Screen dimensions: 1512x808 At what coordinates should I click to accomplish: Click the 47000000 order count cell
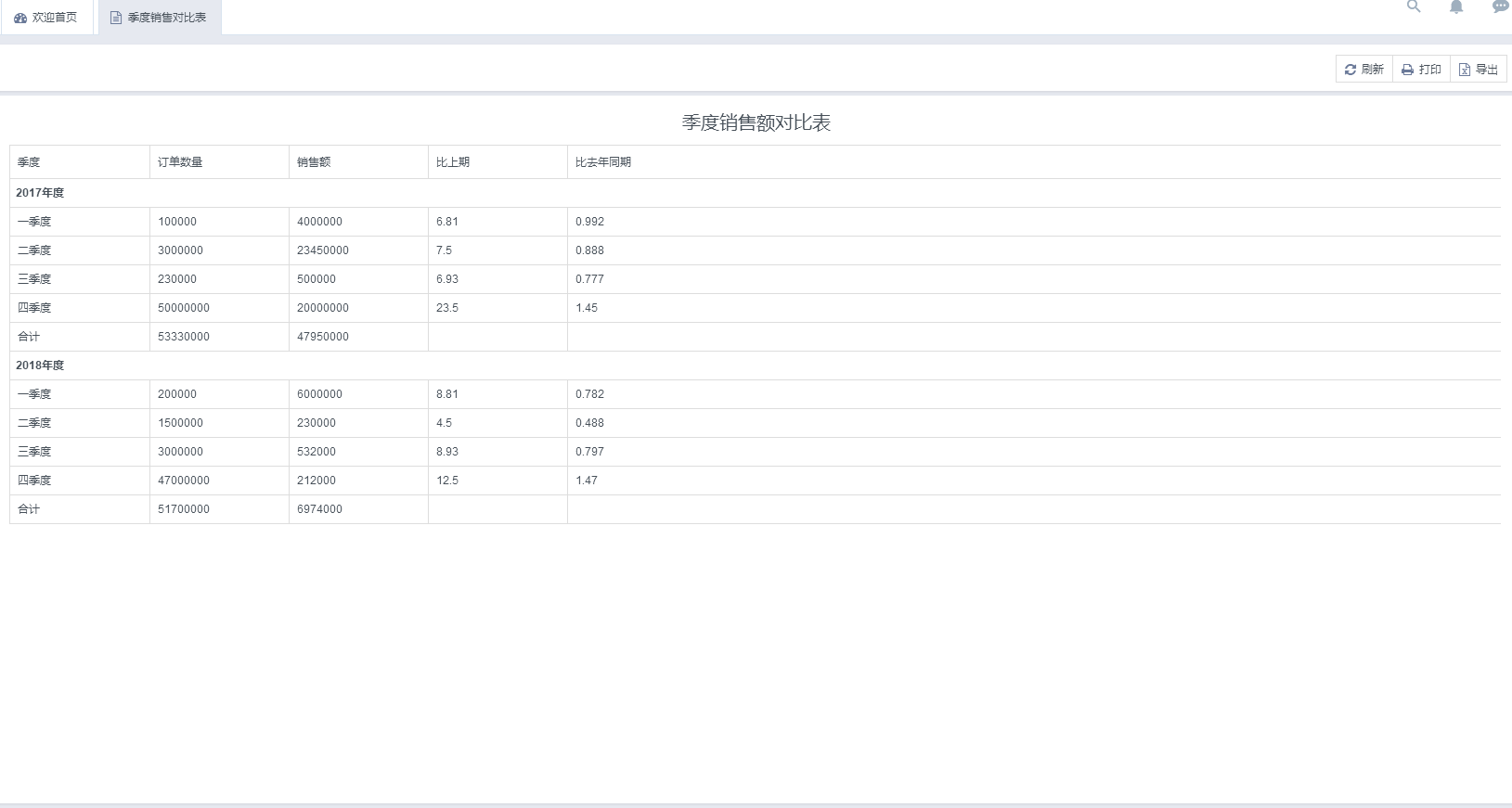coord(184,481)
